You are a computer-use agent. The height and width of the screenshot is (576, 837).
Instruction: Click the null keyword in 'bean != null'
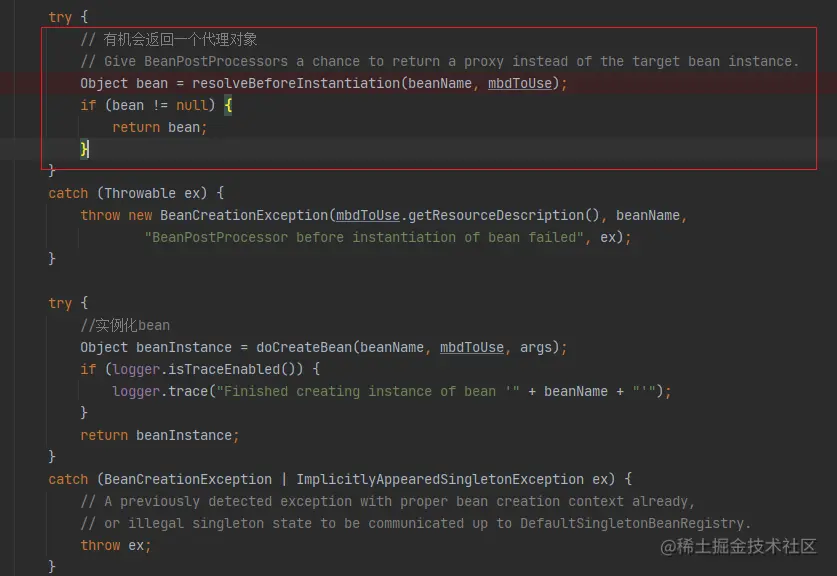click(x=192, y=106)
